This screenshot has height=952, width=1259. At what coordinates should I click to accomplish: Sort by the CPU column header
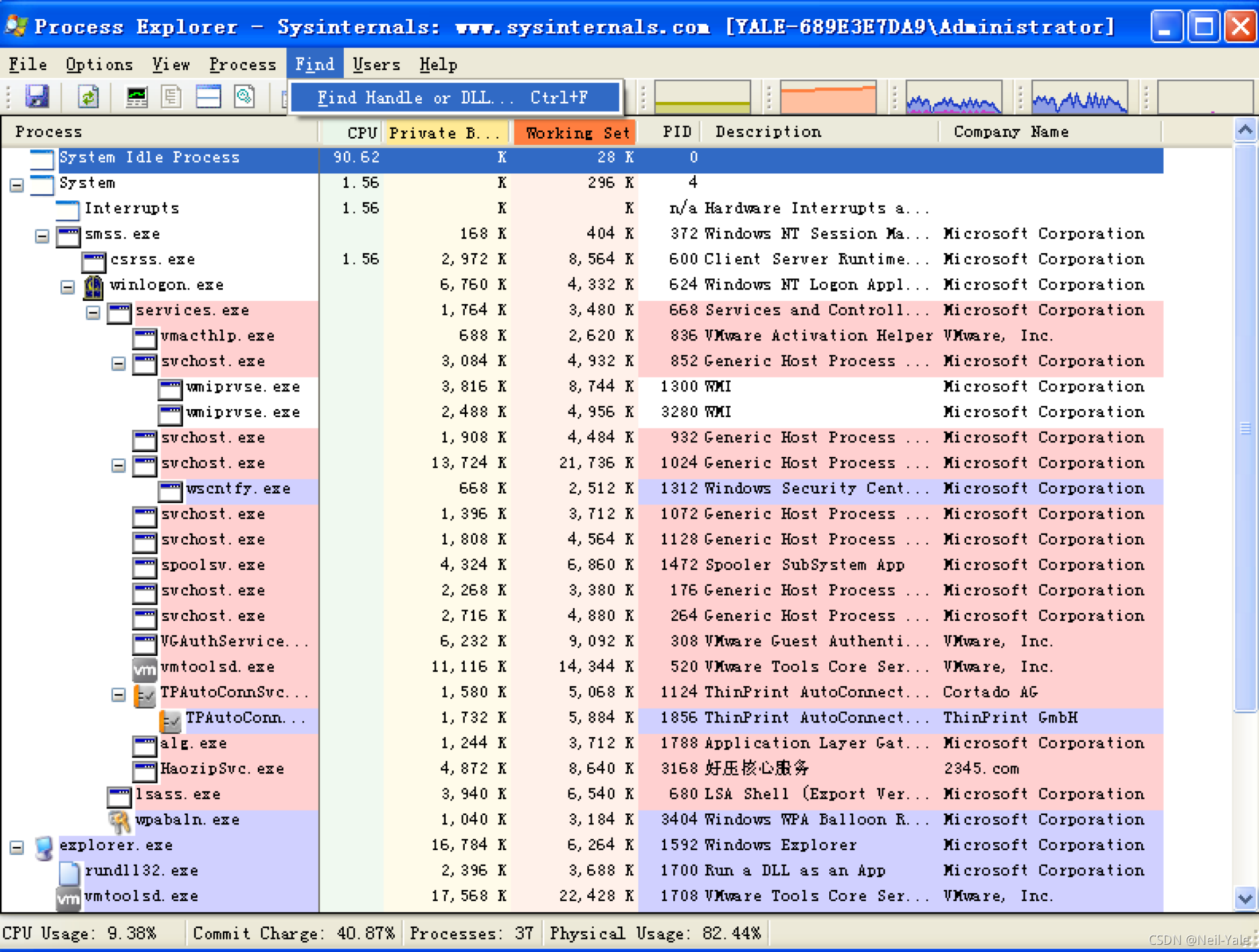(351, 132)
